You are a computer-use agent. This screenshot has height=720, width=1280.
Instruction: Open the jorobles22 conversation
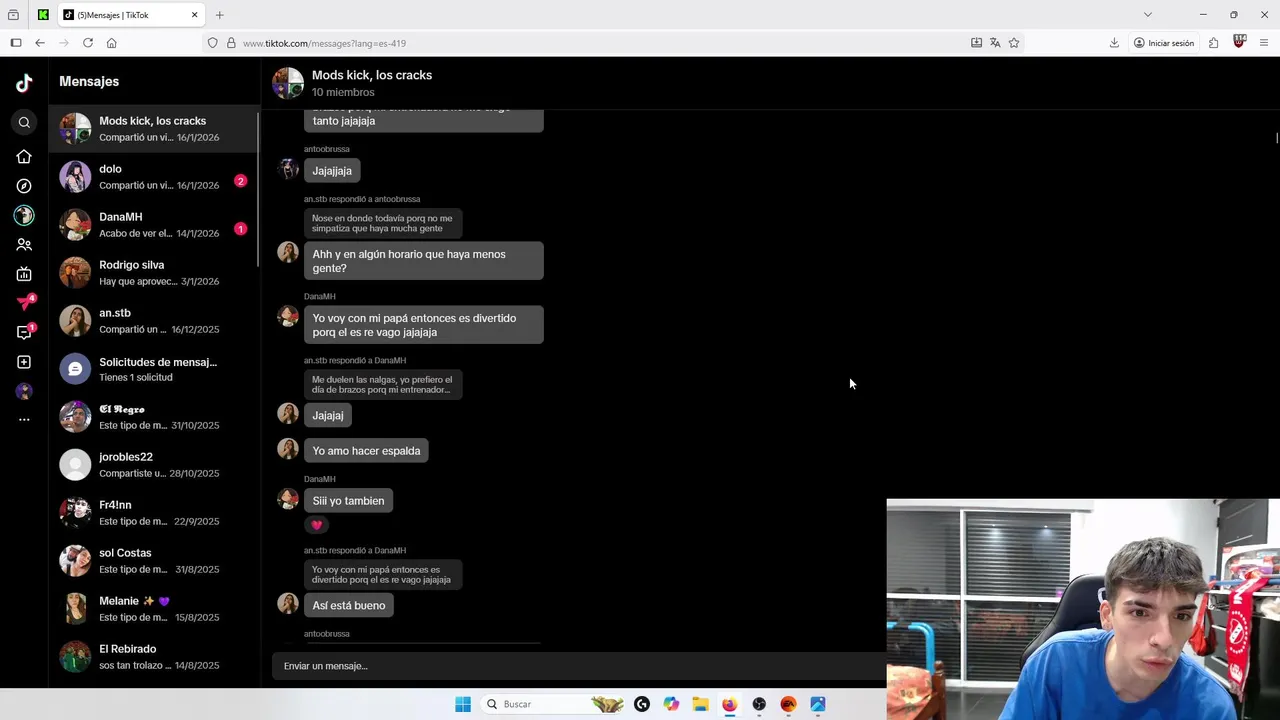(x=153, y=464)
